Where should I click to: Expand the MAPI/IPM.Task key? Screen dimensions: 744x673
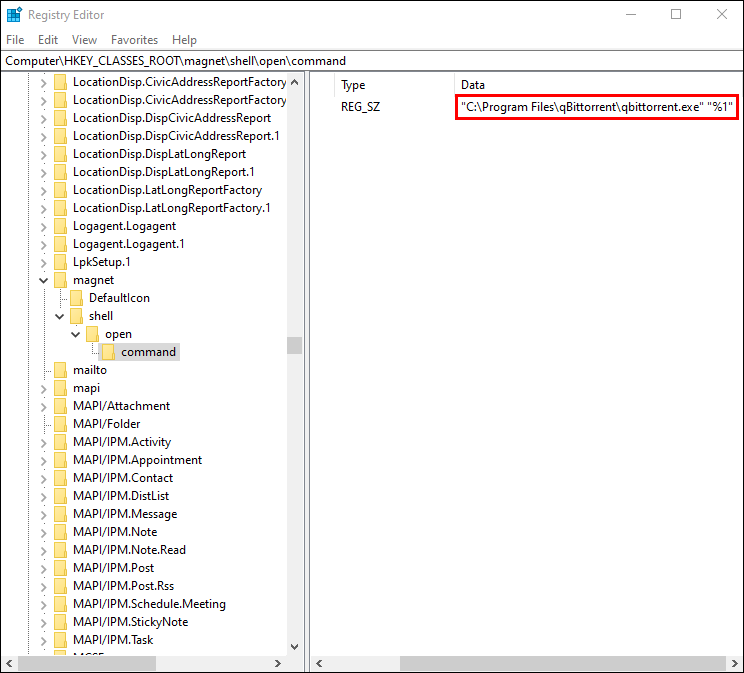coord(44,641)
